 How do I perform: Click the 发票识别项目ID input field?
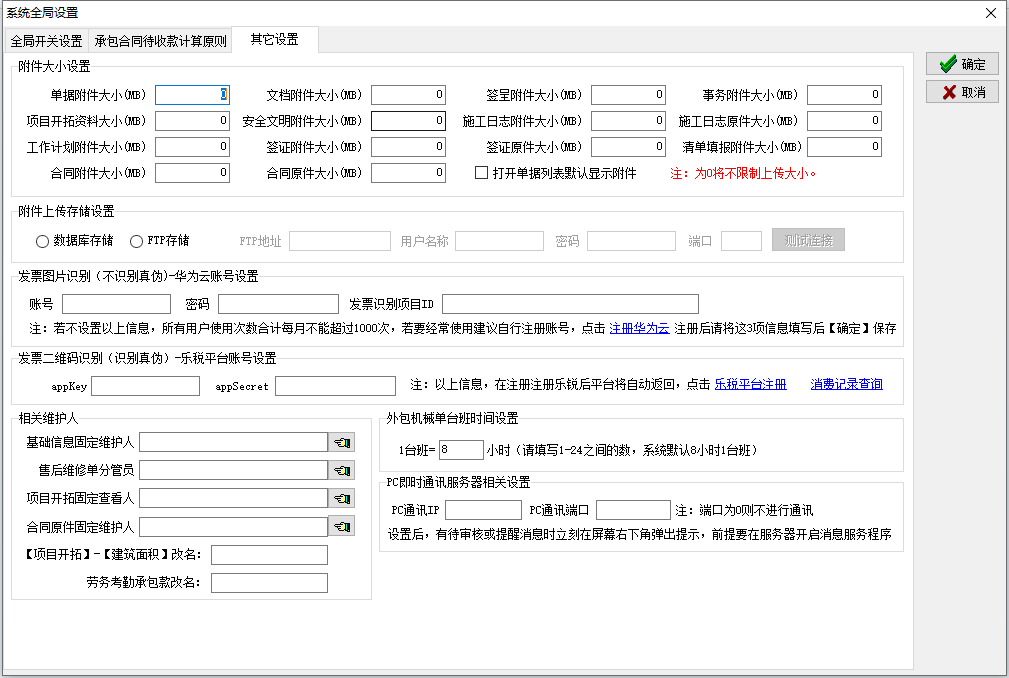pyautogui.click(x=570, y=304)
